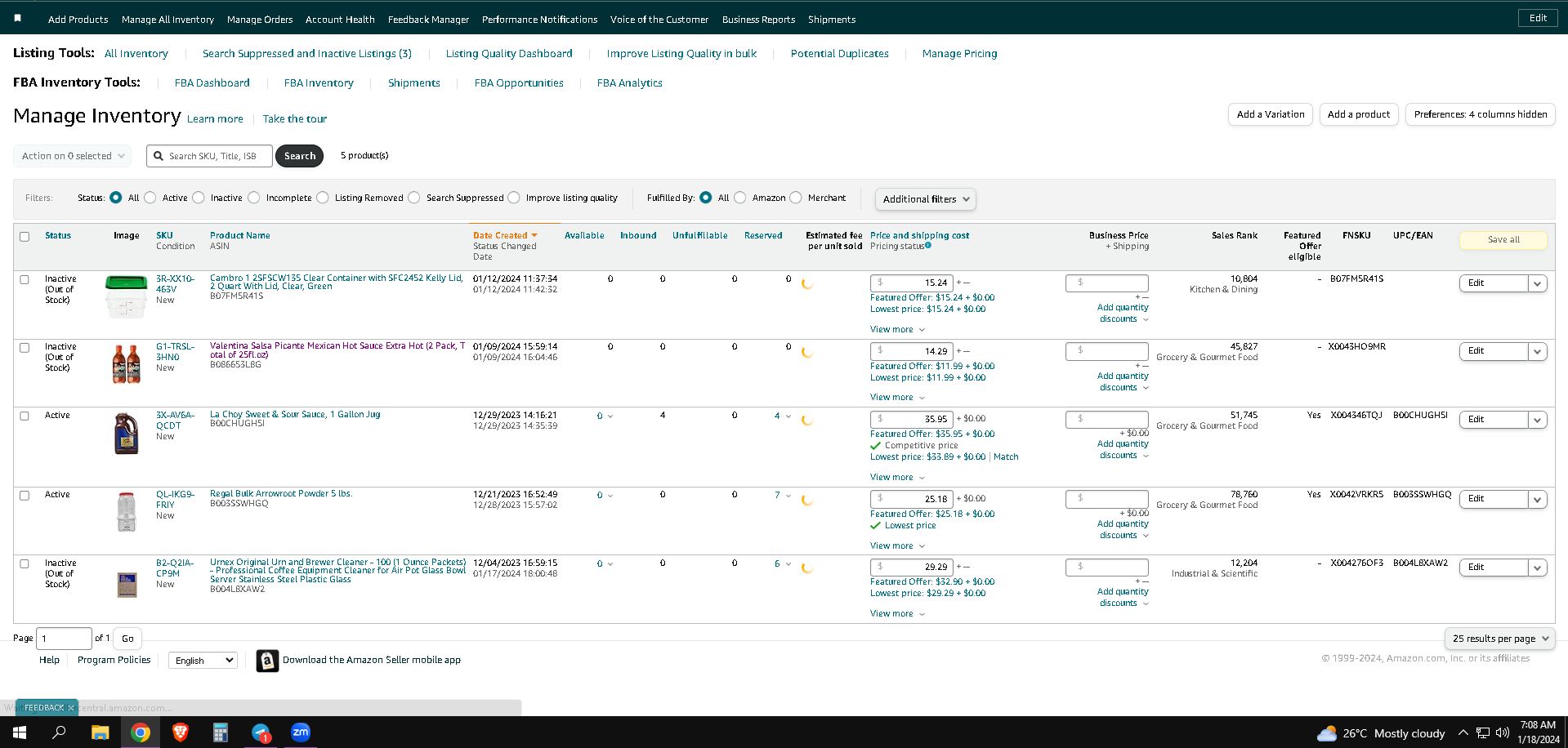This screenshot has width=1568, height=748.
Task: Close the Feedback tab with its X
Action: point(71,708)
